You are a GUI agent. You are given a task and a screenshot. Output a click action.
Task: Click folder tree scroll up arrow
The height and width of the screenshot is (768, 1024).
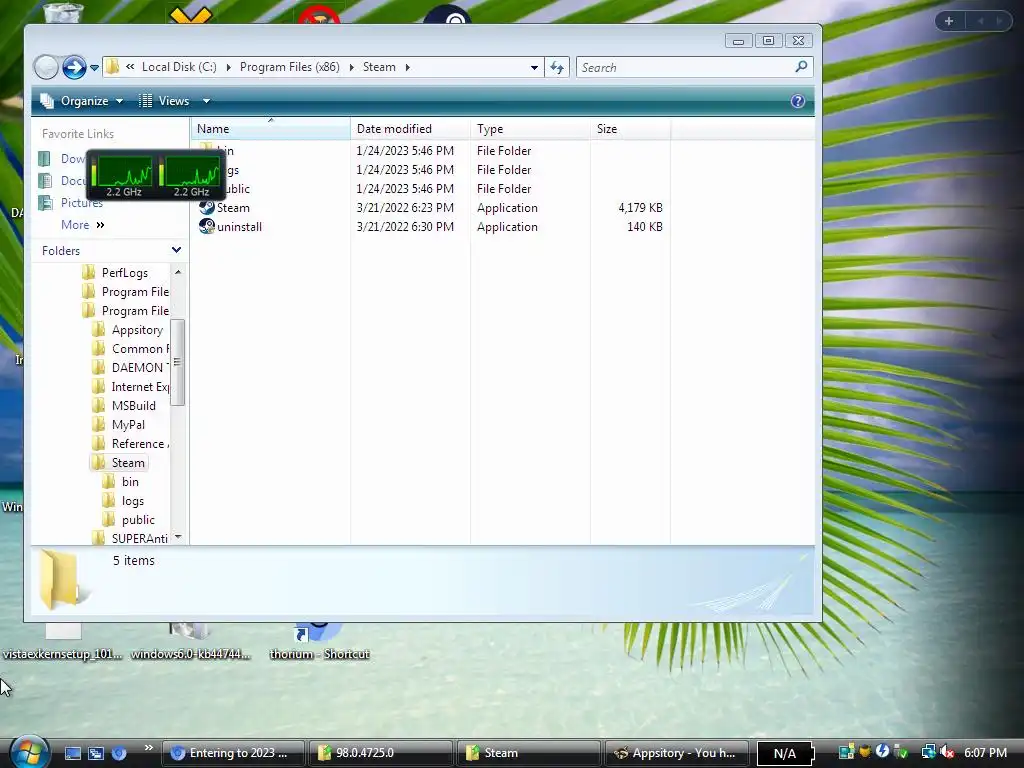(178, 271)
